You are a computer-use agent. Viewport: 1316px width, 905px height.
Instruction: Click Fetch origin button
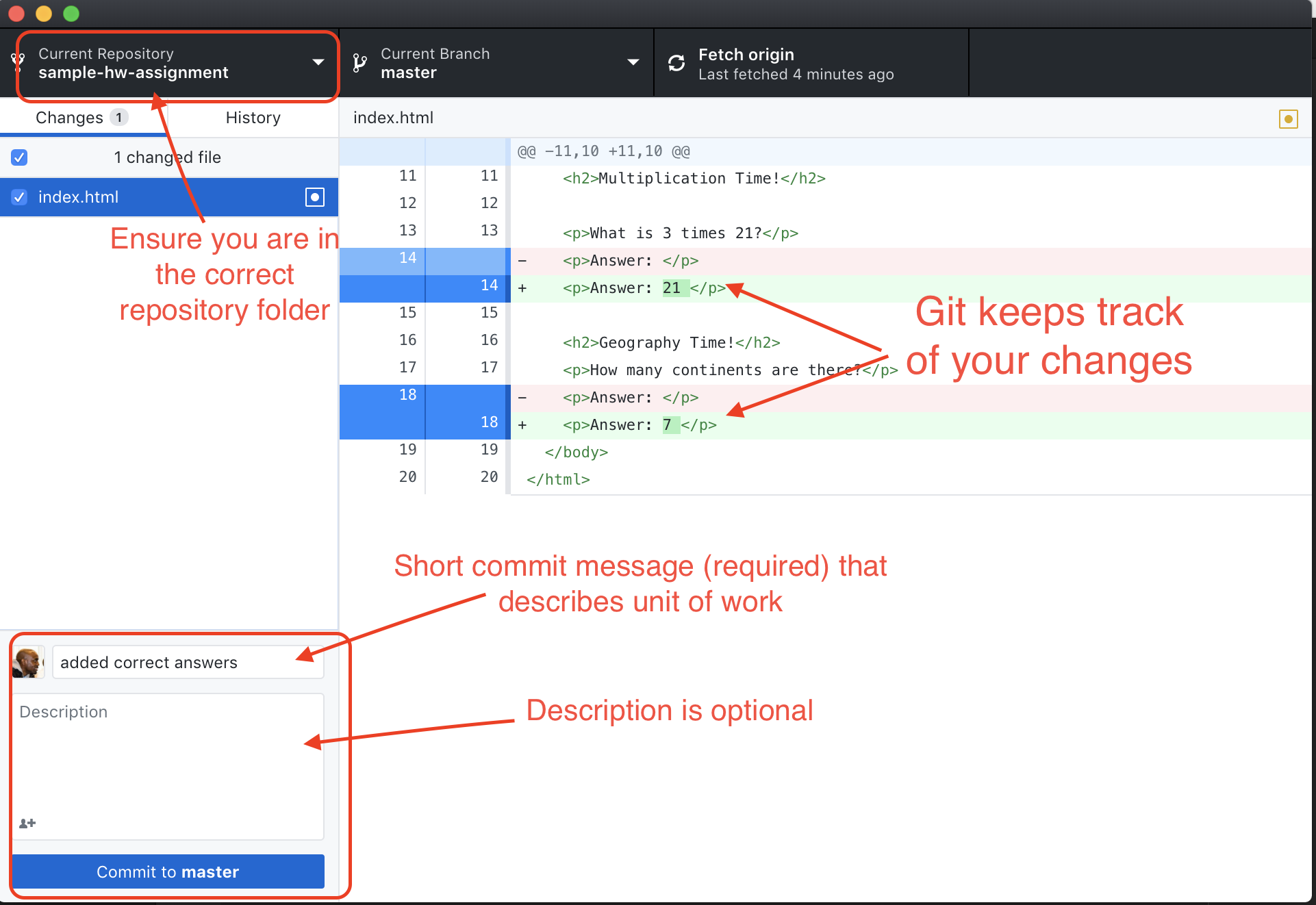point(811,63)
